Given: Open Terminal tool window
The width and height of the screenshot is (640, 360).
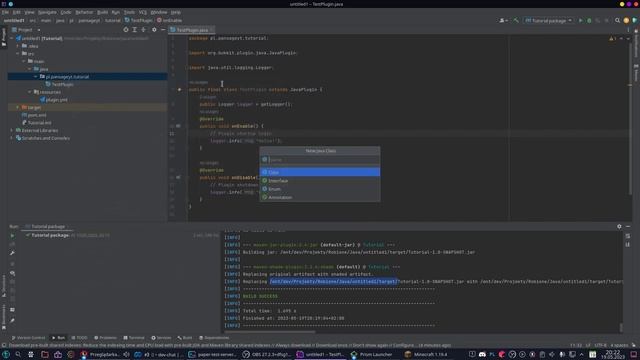Looking at the screenshot, I should coord(134,338).
